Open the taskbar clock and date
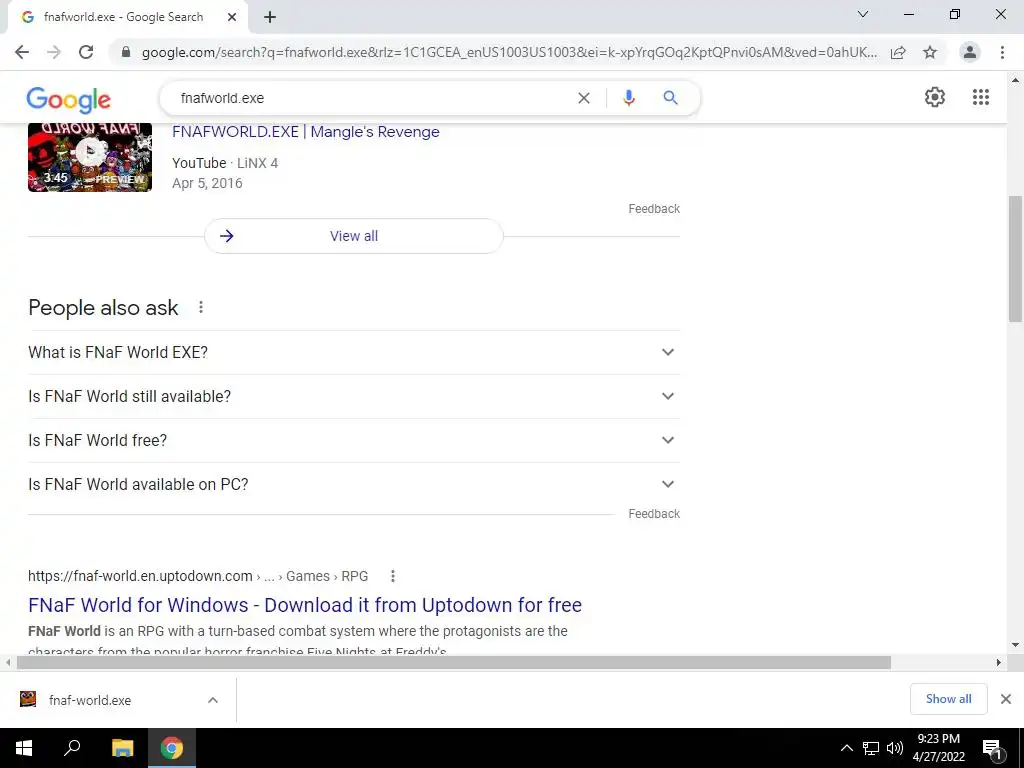This screenshot has height=768, width=1024. pos(938,748)
